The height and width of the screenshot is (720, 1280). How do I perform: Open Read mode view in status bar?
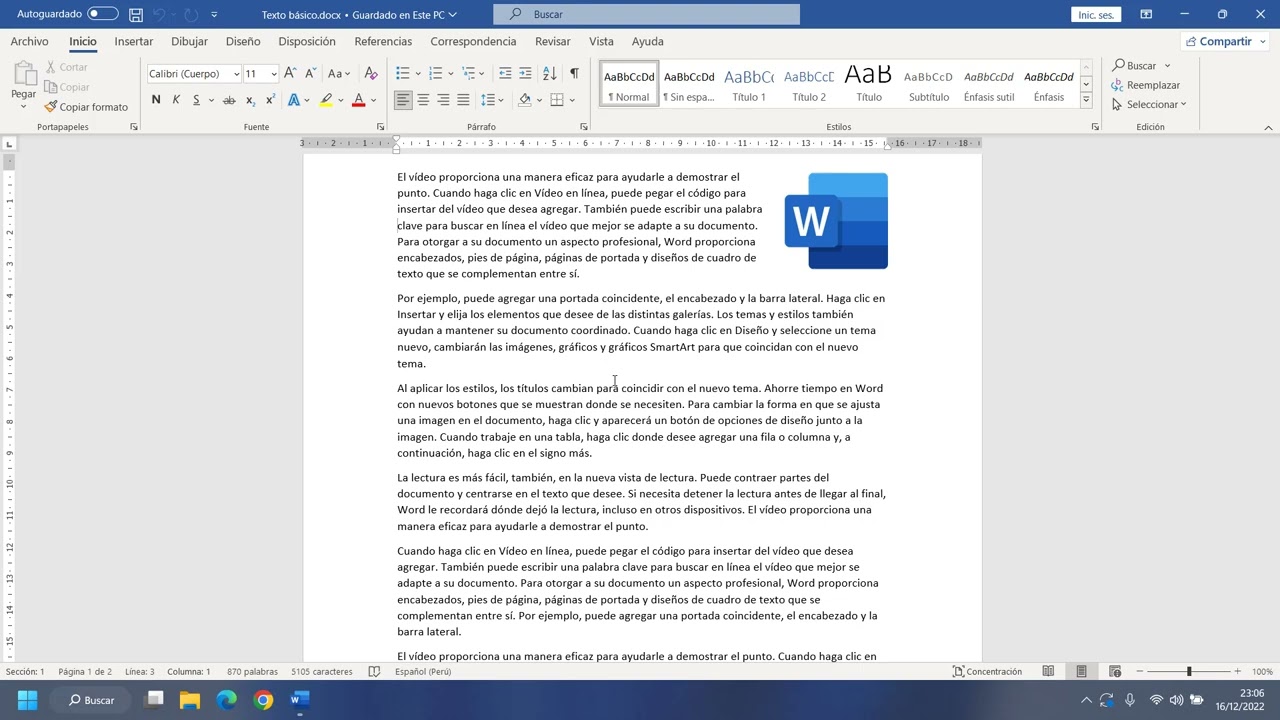tap(1048, 672)
